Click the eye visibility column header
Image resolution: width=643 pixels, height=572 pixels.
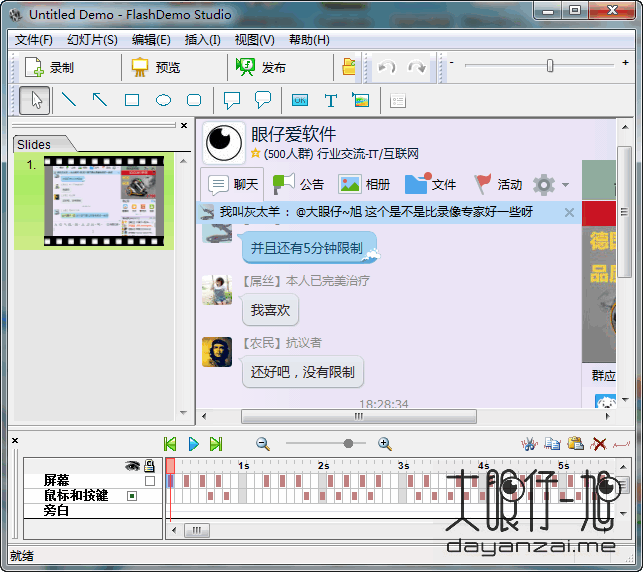(132, 466)
